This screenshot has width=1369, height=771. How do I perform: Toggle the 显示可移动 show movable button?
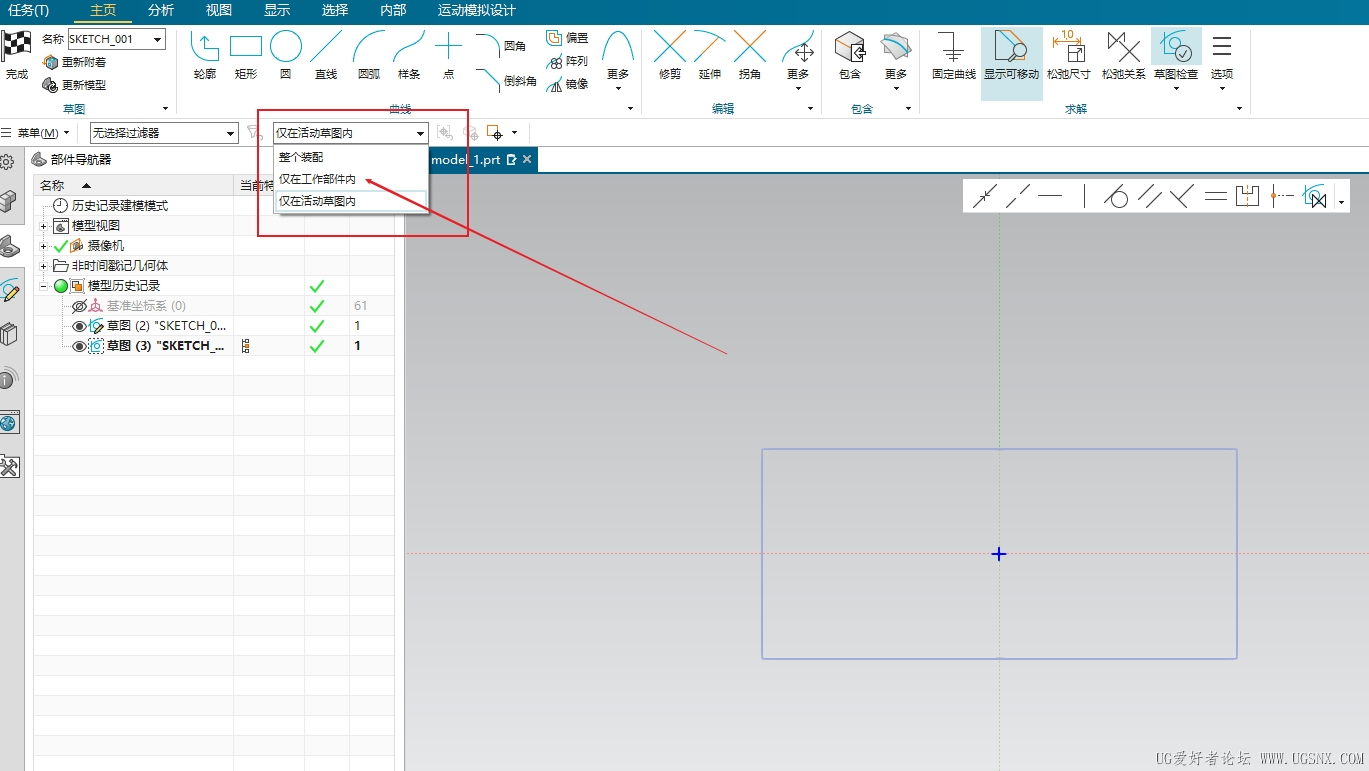point(1011,63)
